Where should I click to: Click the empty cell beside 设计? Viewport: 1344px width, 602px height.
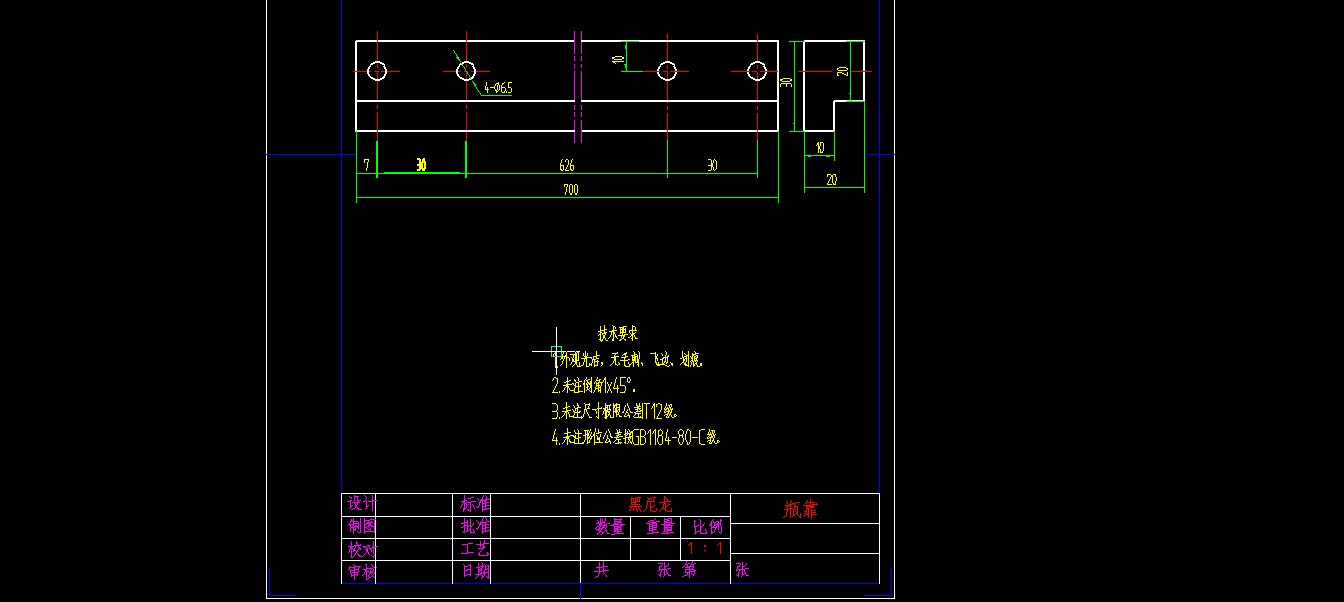pyautogui.click(x=415, y=502)
